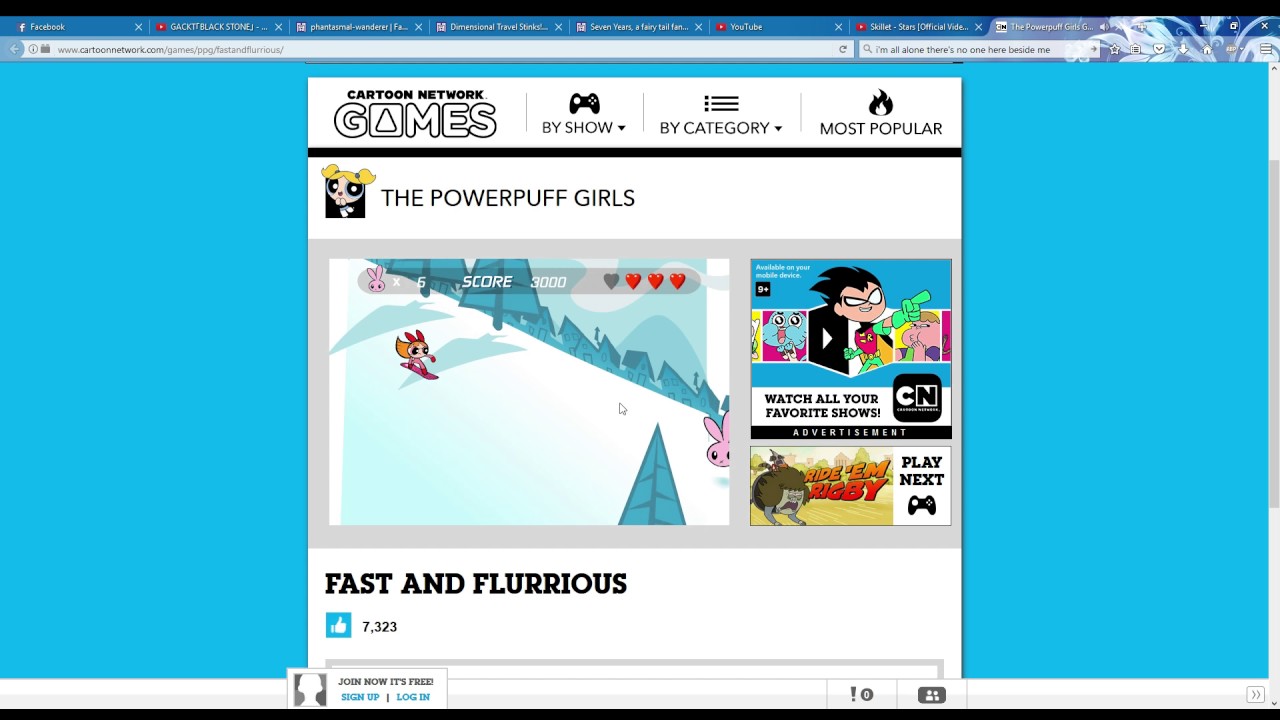This screenshot has height=720, width=1280.
Task: Go to the browser home page icon
Action: [1207, 49]
